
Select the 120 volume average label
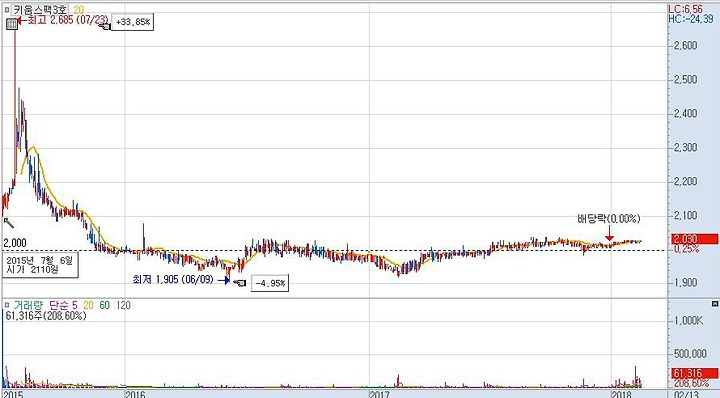(123, 305)
